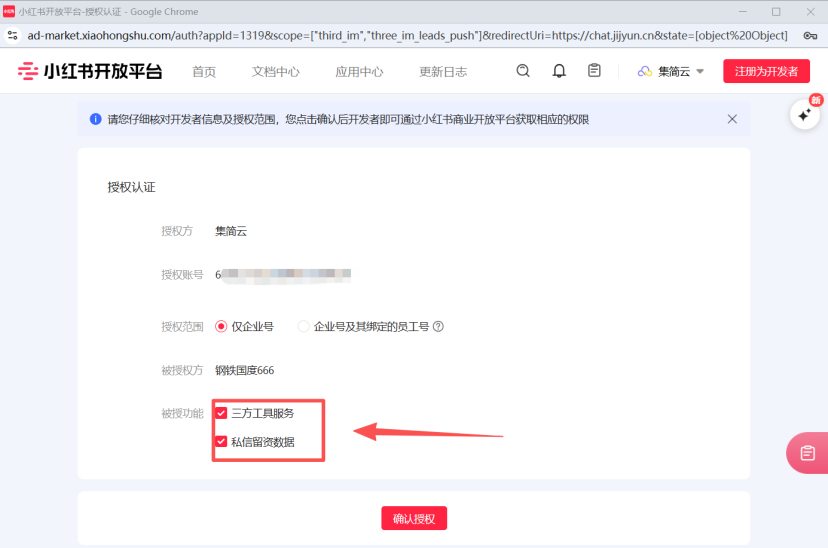828x548 pixels.
Task: Click the browser address bar URL
Action: click(x=407, y=35)
